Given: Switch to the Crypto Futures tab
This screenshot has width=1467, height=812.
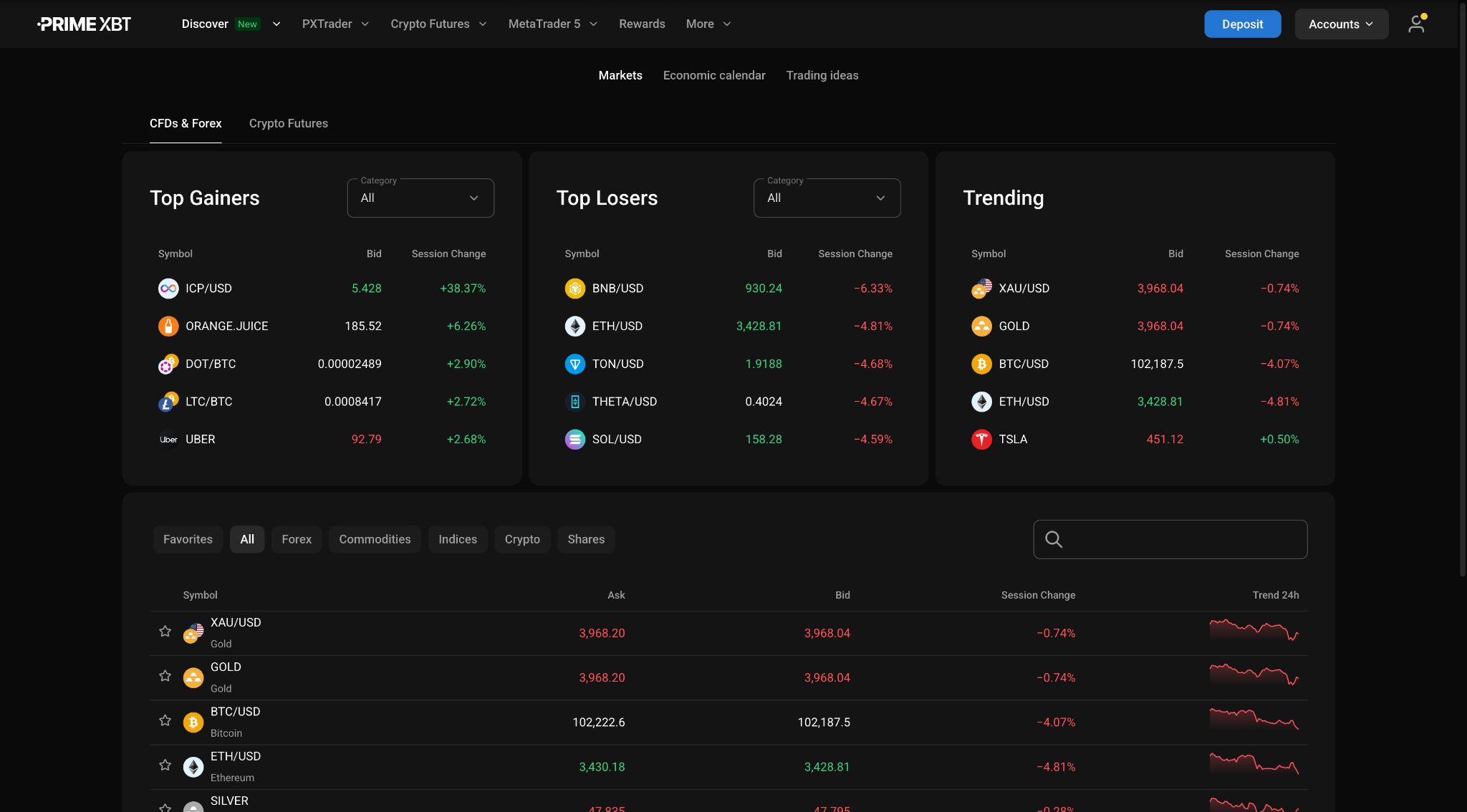Looking at the screenshot, I should tap(289, 123).
